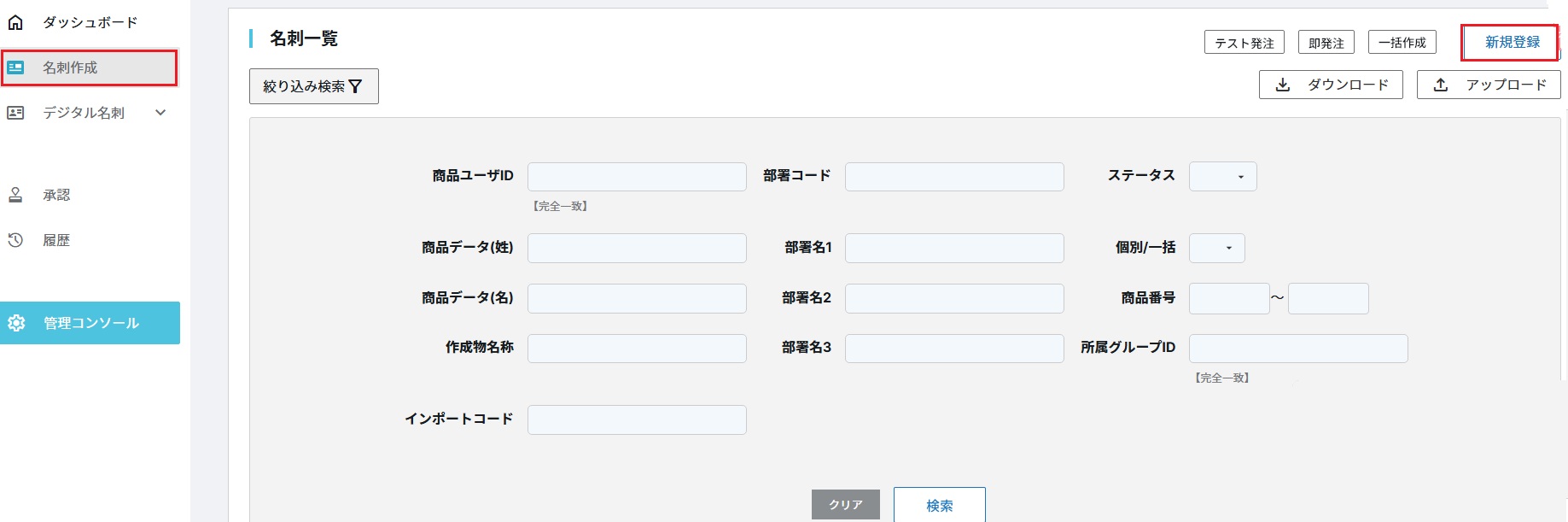Click the テスト発注 button
Screen dimensions: 1568x522
coord(1244,43)
